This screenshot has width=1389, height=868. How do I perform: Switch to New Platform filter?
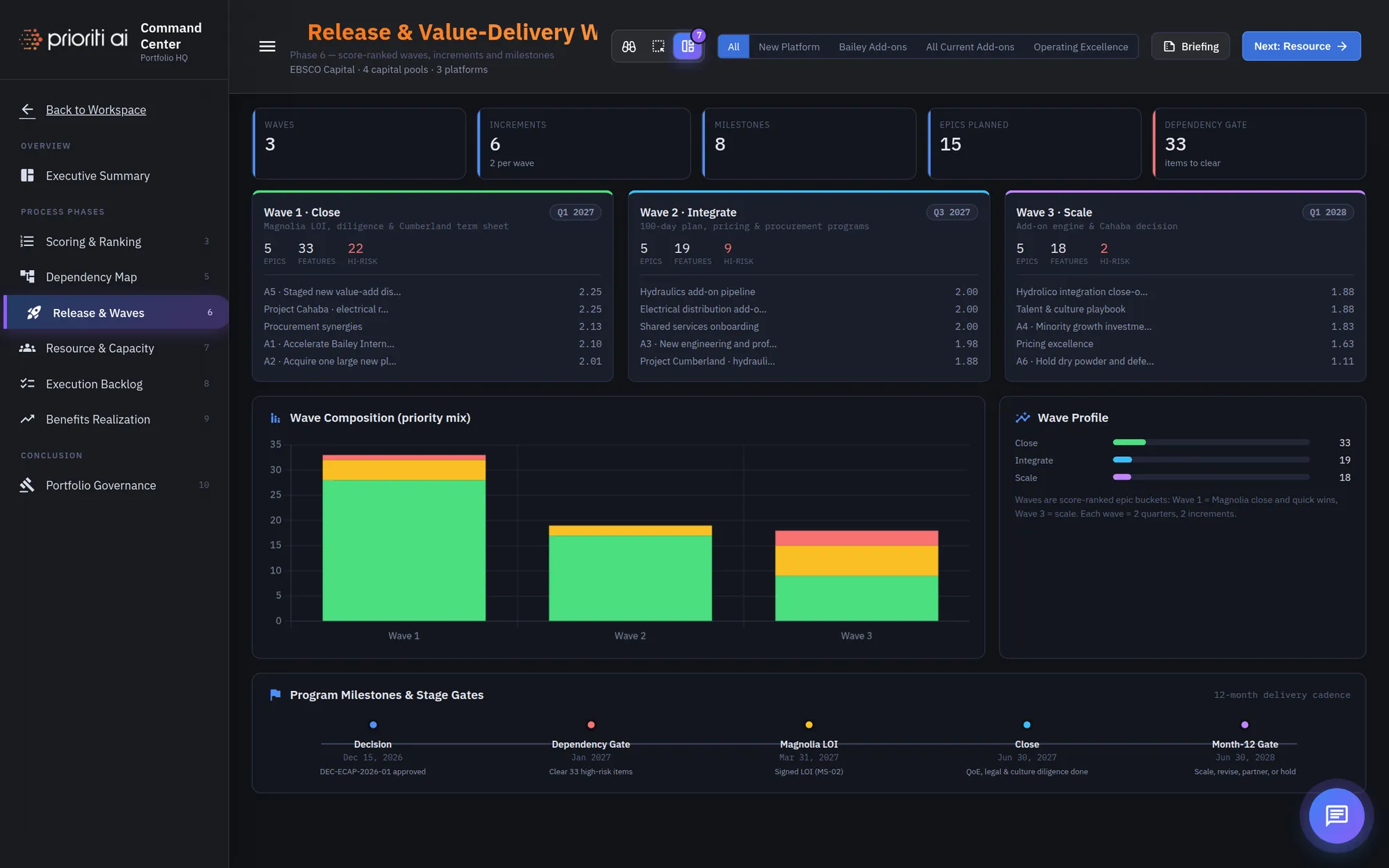(x=789, y=47)
